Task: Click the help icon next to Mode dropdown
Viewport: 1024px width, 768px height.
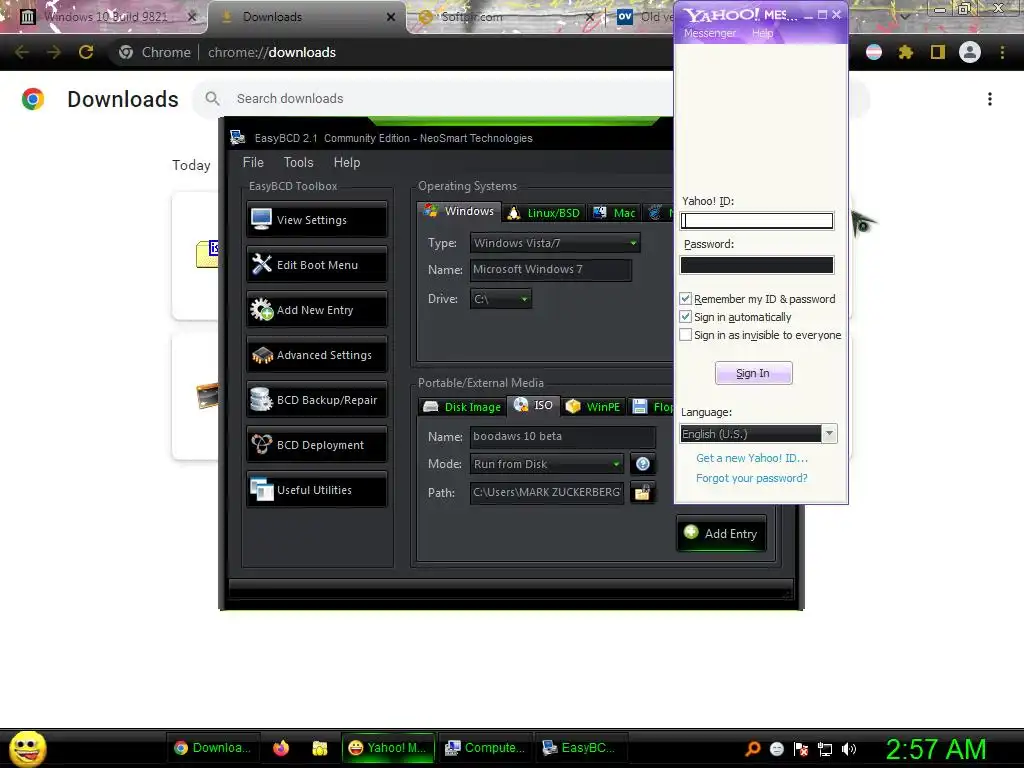Action: (643, 464)
